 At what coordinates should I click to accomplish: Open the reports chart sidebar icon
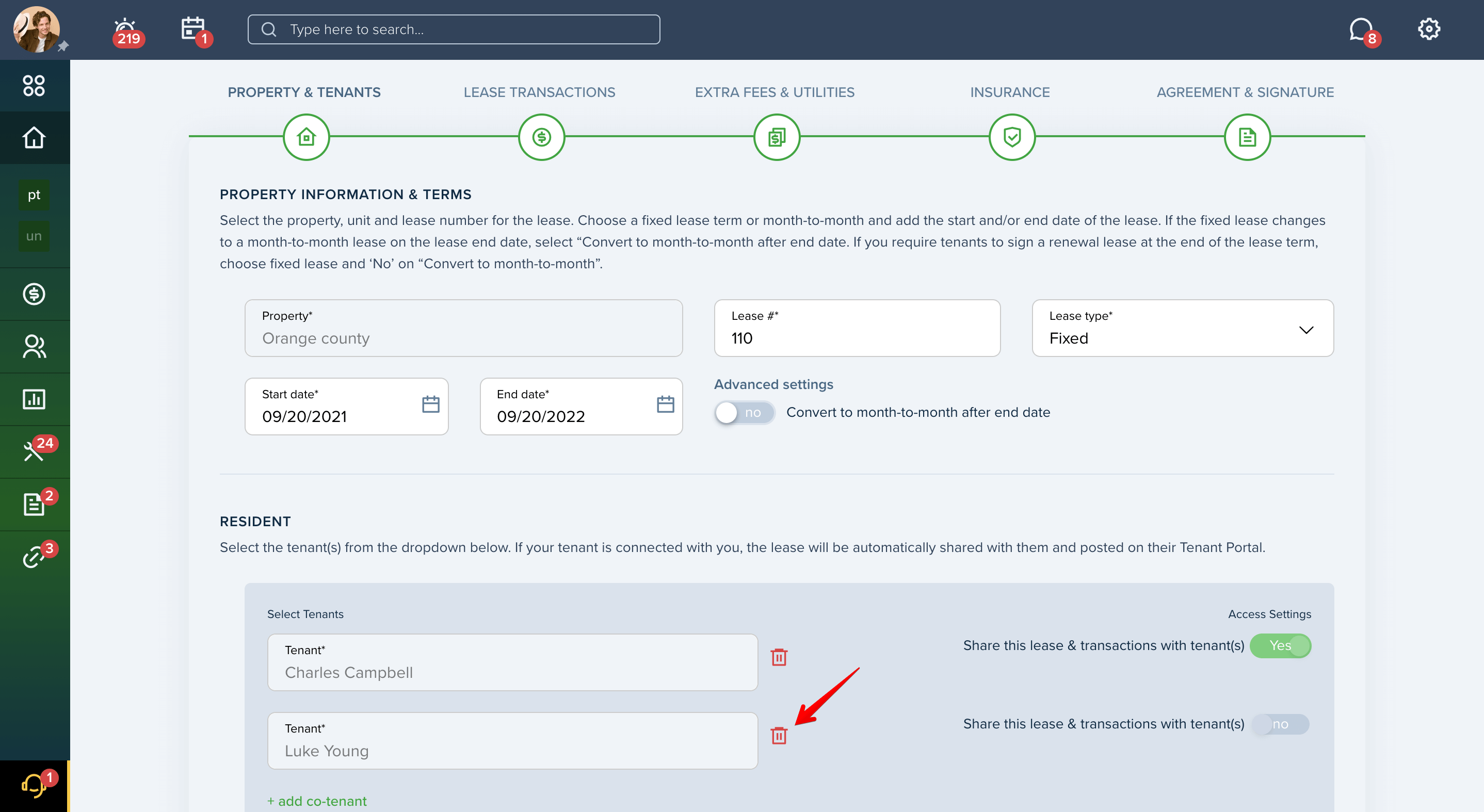pyautogui.click(x=34, y=398)
